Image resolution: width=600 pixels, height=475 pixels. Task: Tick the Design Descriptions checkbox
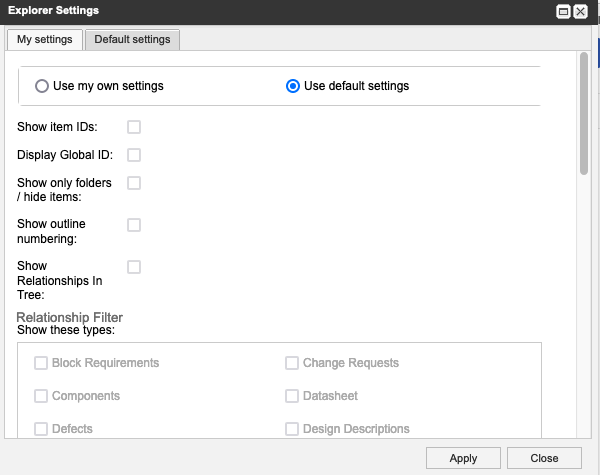(x=292, y=429)
